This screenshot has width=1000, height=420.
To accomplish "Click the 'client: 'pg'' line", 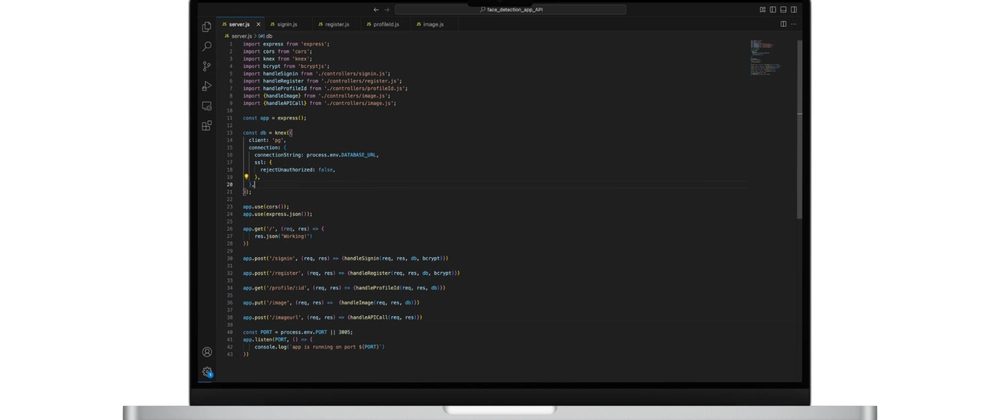I will pos(267,140).
